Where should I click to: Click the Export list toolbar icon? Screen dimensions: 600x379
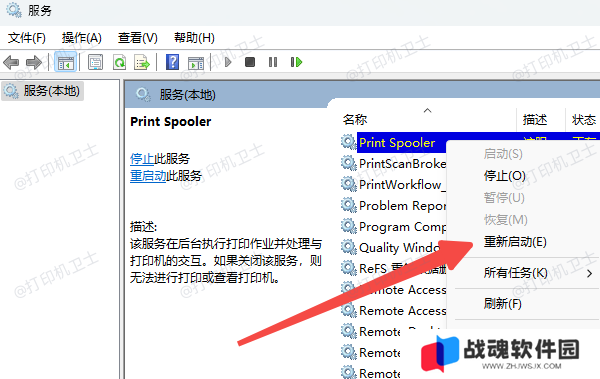(x=142, y=62)
